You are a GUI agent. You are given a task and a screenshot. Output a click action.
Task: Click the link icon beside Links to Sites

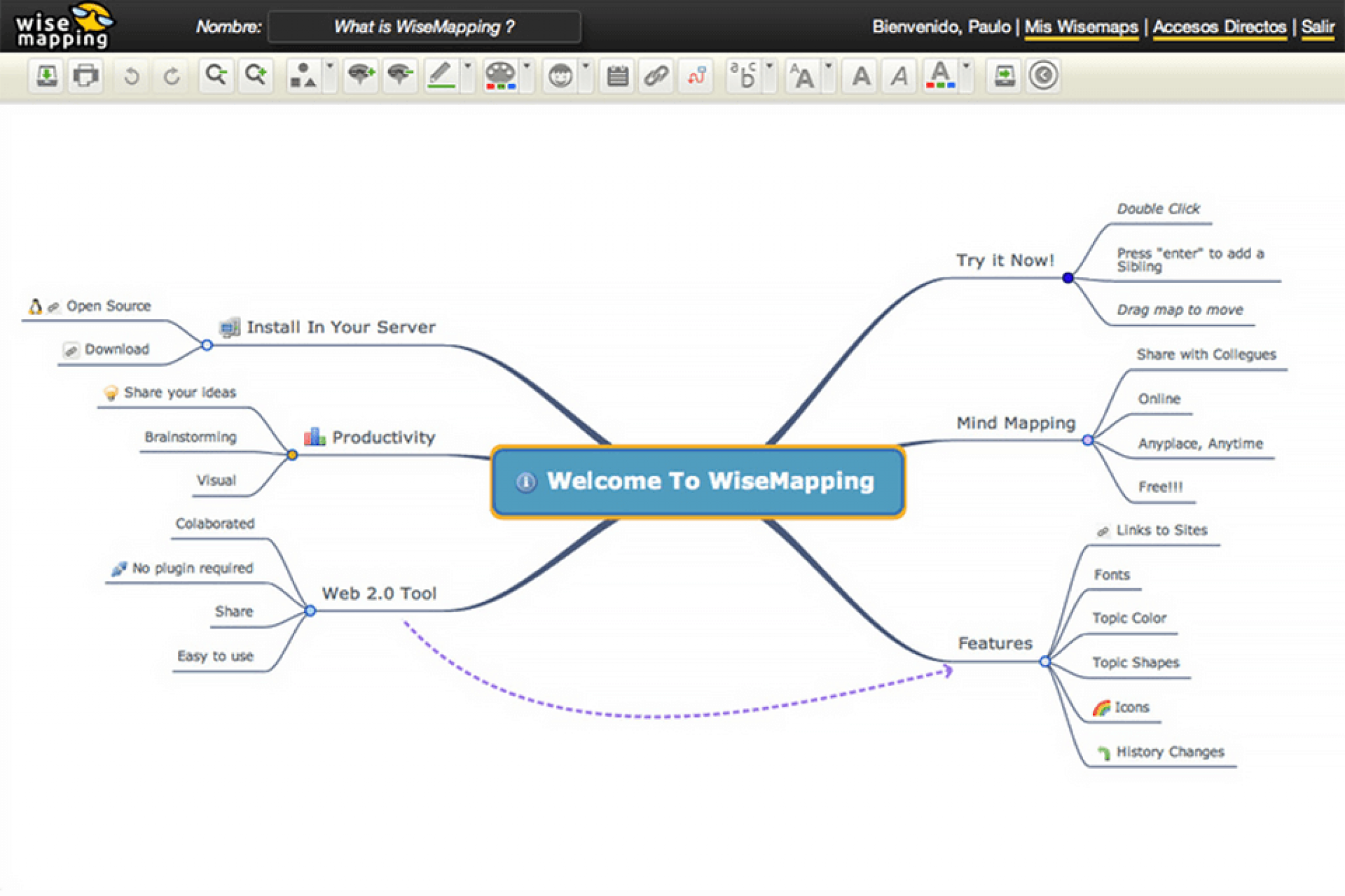tap(1103, 531)
